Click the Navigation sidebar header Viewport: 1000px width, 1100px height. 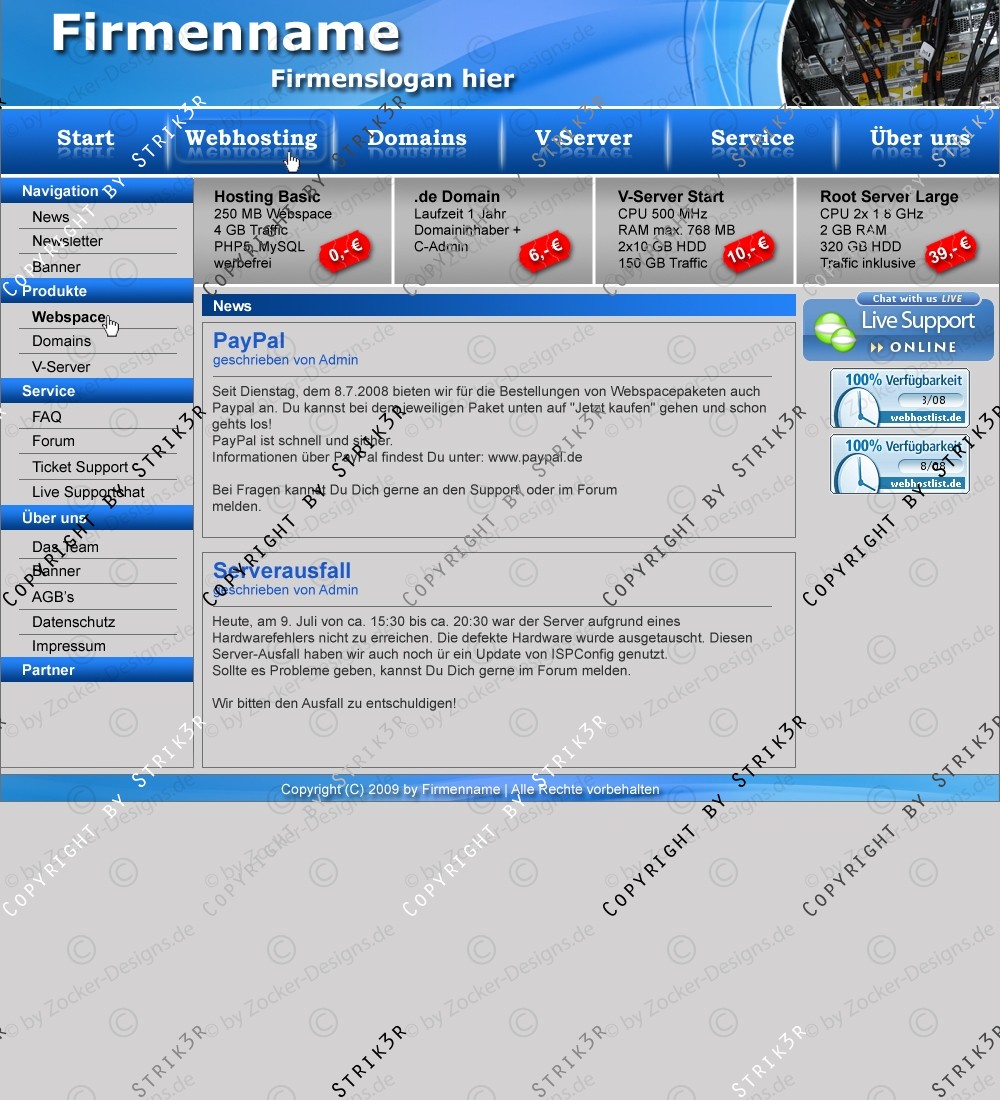97,191
